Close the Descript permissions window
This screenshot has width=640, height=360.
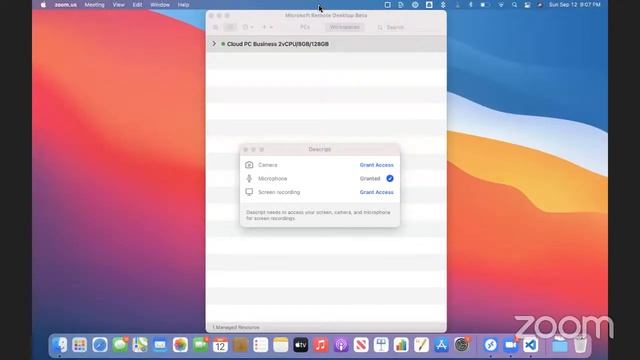245,149
